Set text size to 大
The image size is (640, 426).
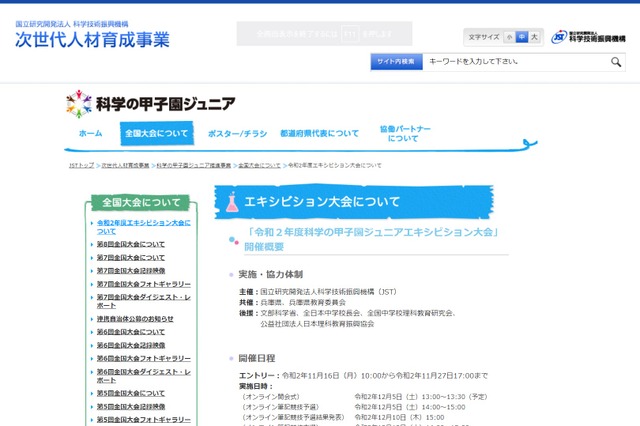pyautogui.click(x=534, y=37)
